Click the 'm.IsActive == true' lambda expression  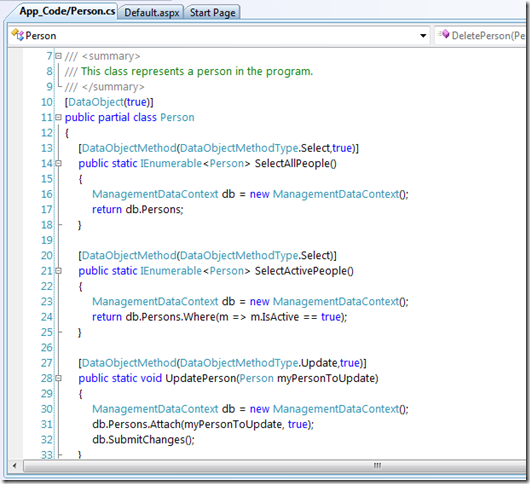[296, 317]
